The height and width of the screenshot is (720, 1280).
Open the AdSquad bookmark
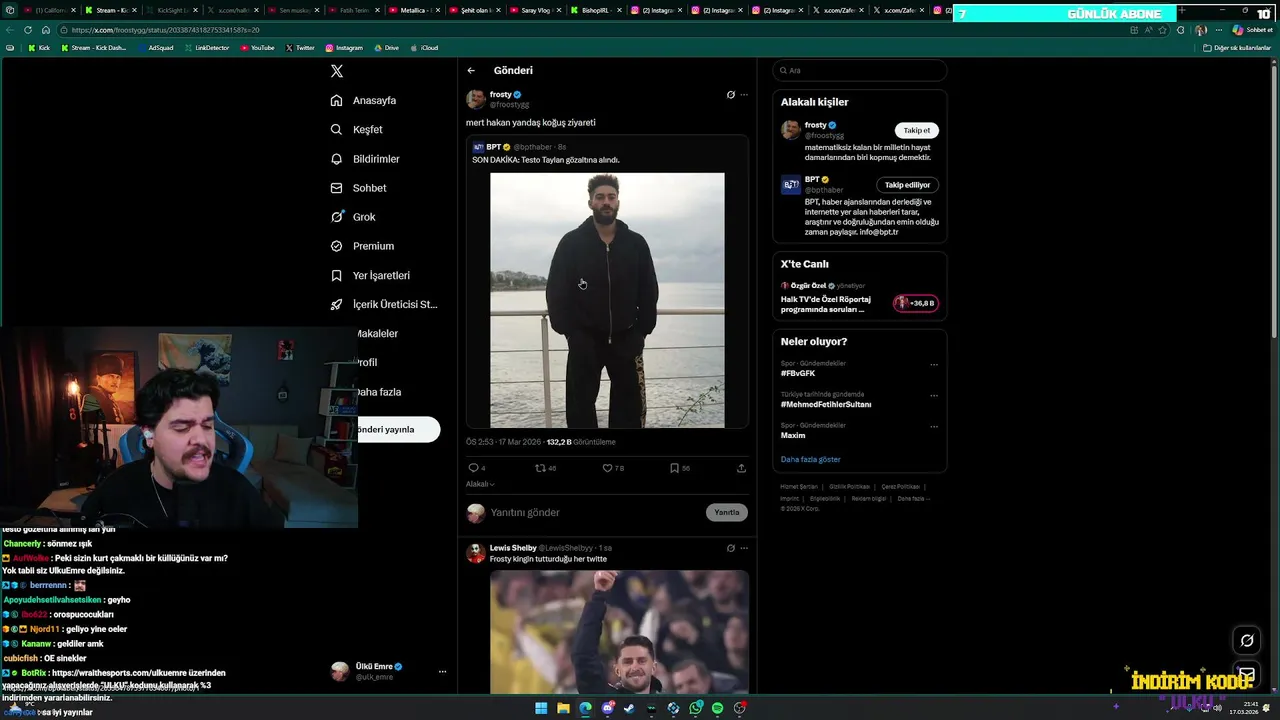[155, 48]
